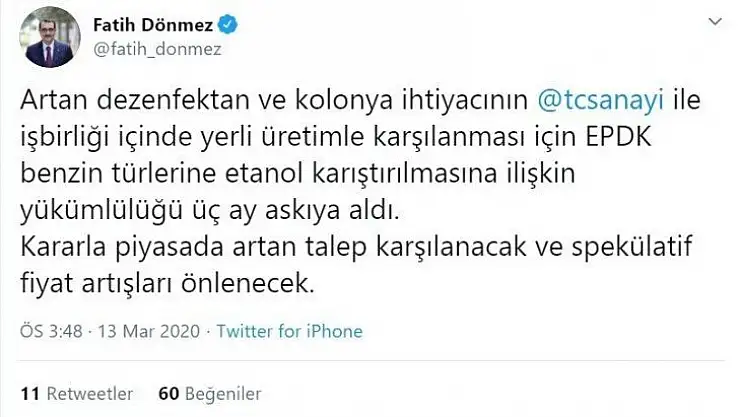Open the Twitter for iPhone source link
740x417 pixels.
289,331
